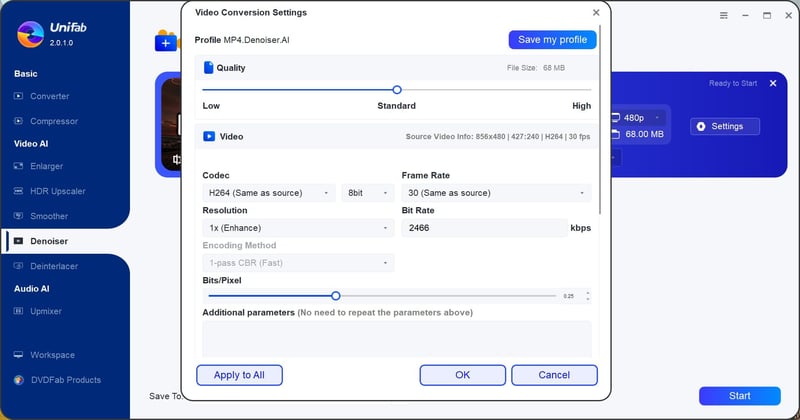
Task: Expand the Frame Rate dropdown
Action: point(495,193)
